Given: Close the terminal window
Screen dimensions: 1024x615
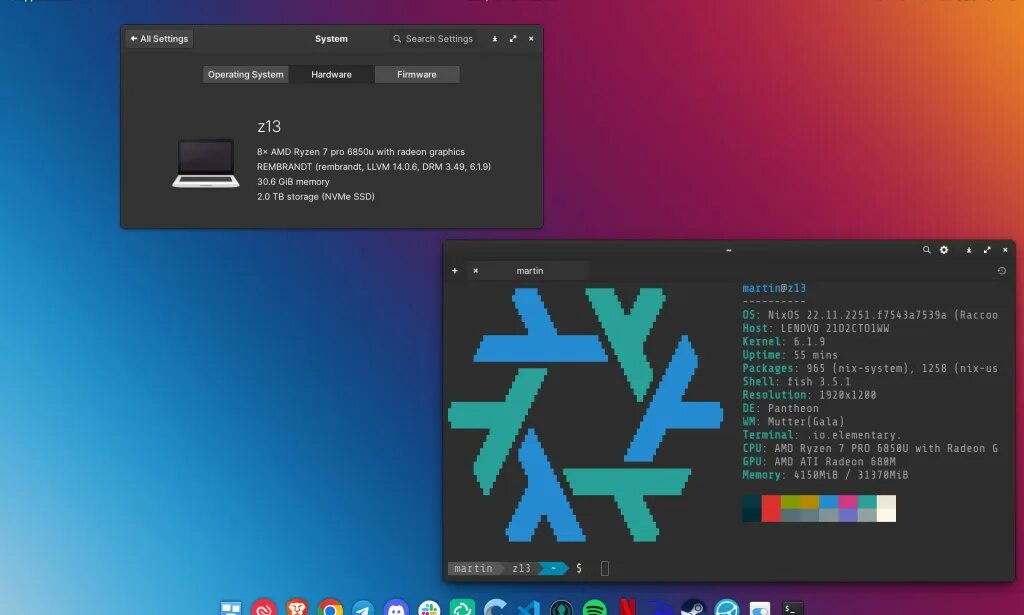Looking at the screenshot, I should click(1005, 249).
